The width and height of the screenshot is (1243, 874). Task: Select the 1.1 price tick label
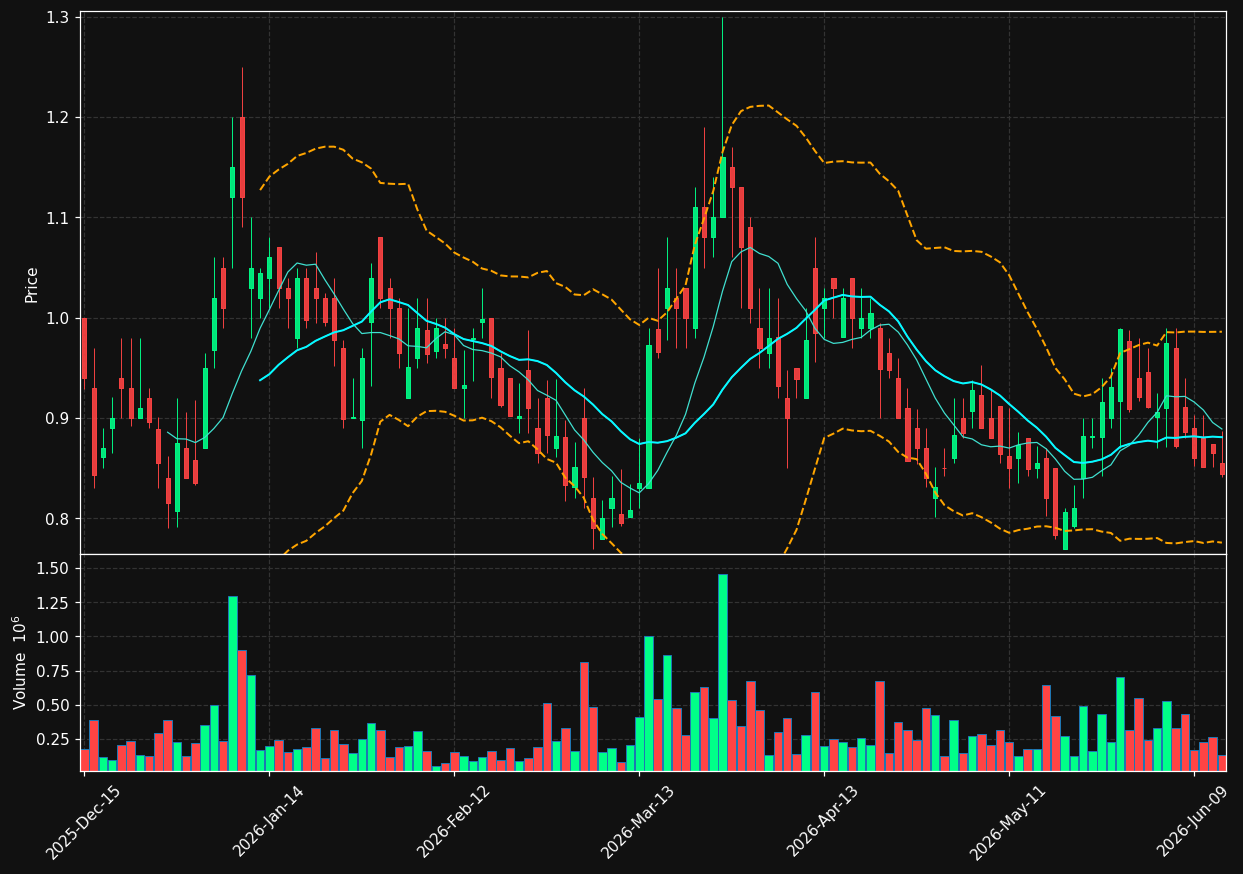[x=57, y=218]
